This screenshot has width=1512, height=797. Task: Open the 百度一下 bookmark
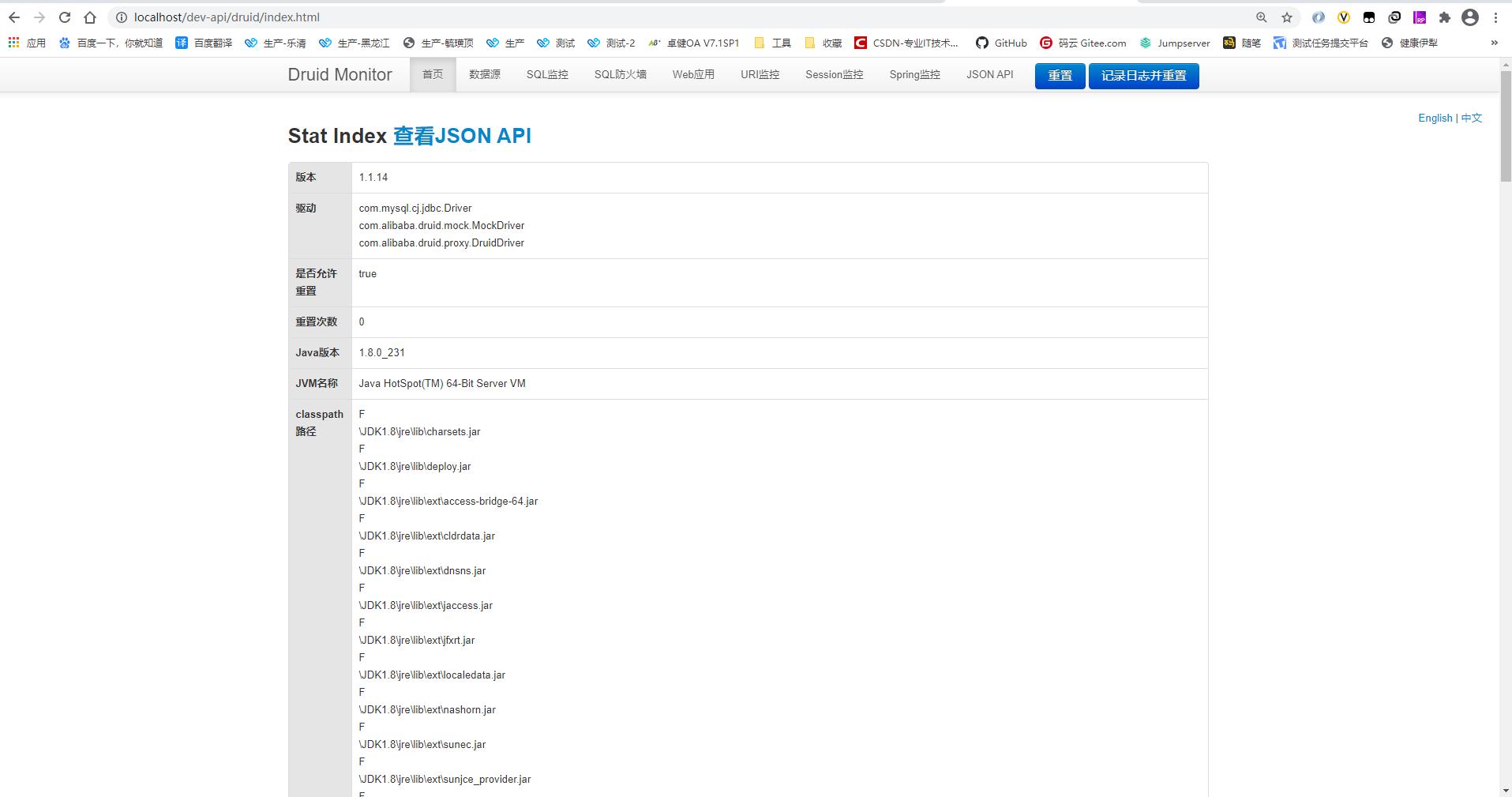(111, 43)
